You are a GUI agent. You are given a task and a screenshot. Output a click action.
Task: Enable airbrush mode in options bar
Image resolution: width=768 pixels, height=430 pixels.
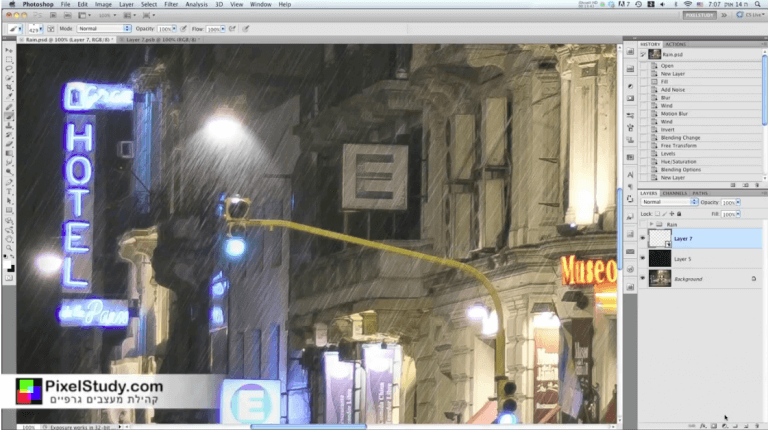pyautogui.click(x=232, y=29)
